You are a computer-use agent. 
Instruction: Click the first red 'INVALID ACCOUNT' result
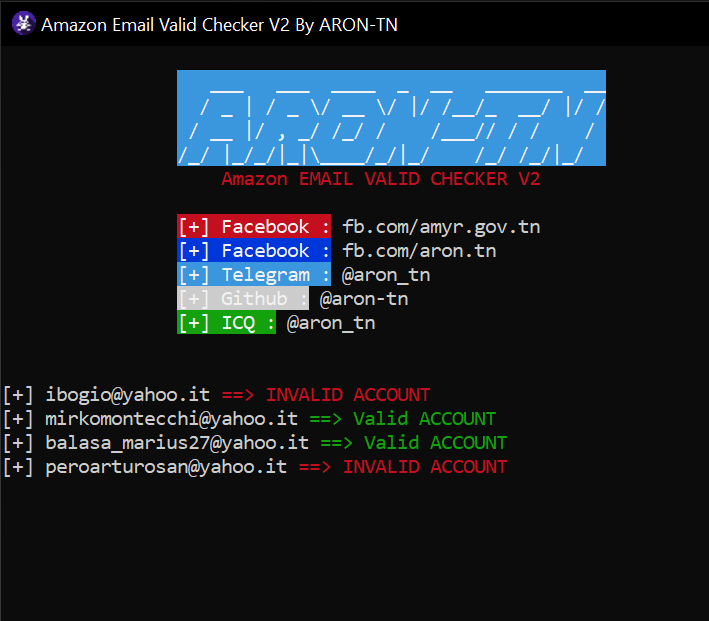(x=348, y=395)
